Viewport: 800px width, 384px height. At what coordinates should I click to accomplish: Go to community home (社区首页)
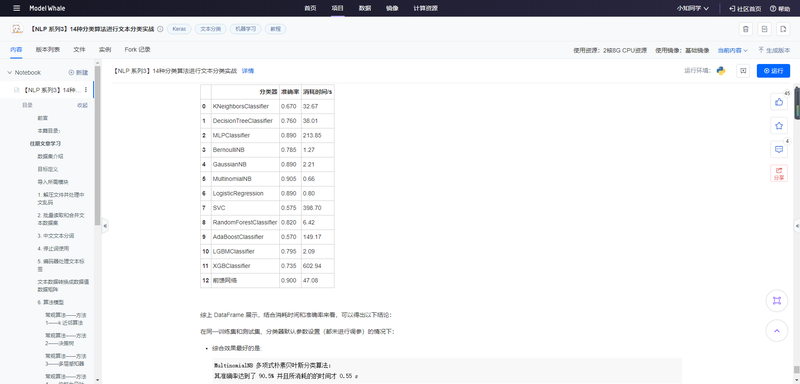coord(745,8)
